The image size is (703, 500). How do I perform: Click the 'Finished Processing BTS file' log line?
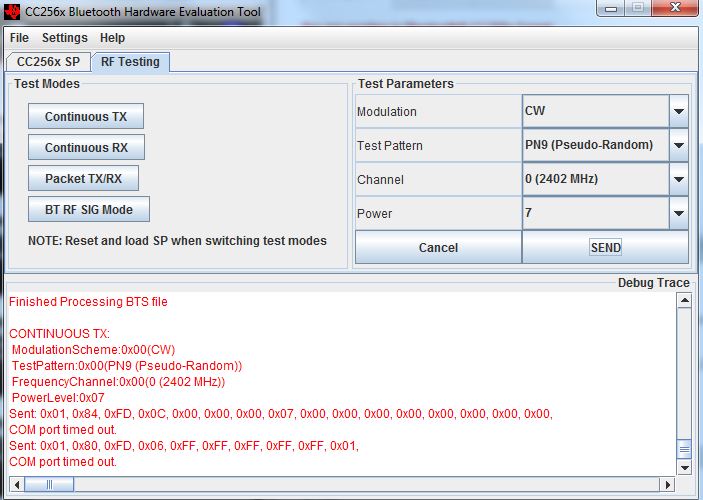pyautogui.click(x=88, y=302)
